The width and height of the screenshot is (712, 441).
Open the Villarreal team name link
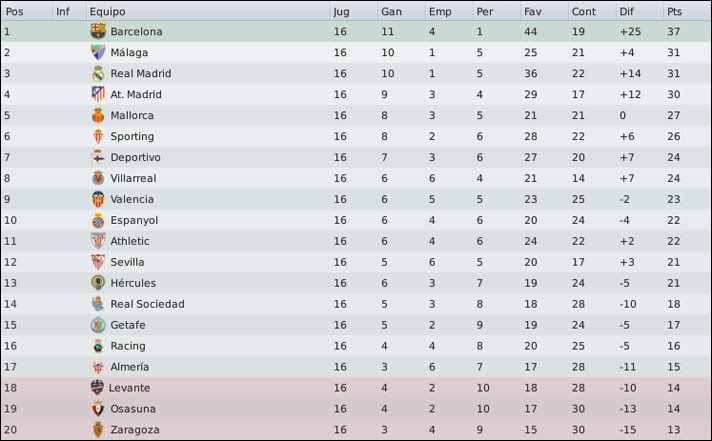click(133, 178)
